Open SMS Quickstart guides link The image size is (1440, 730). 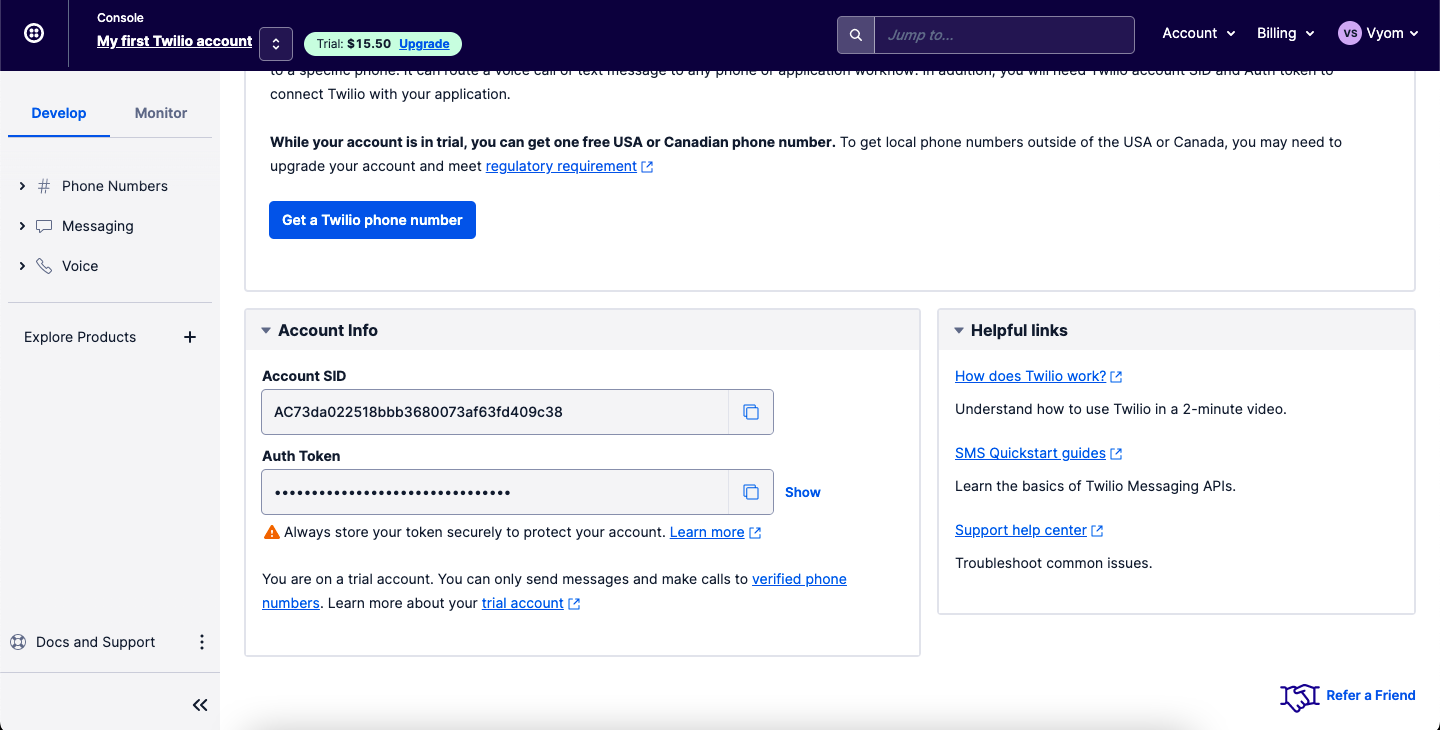tap(1030, 453)
